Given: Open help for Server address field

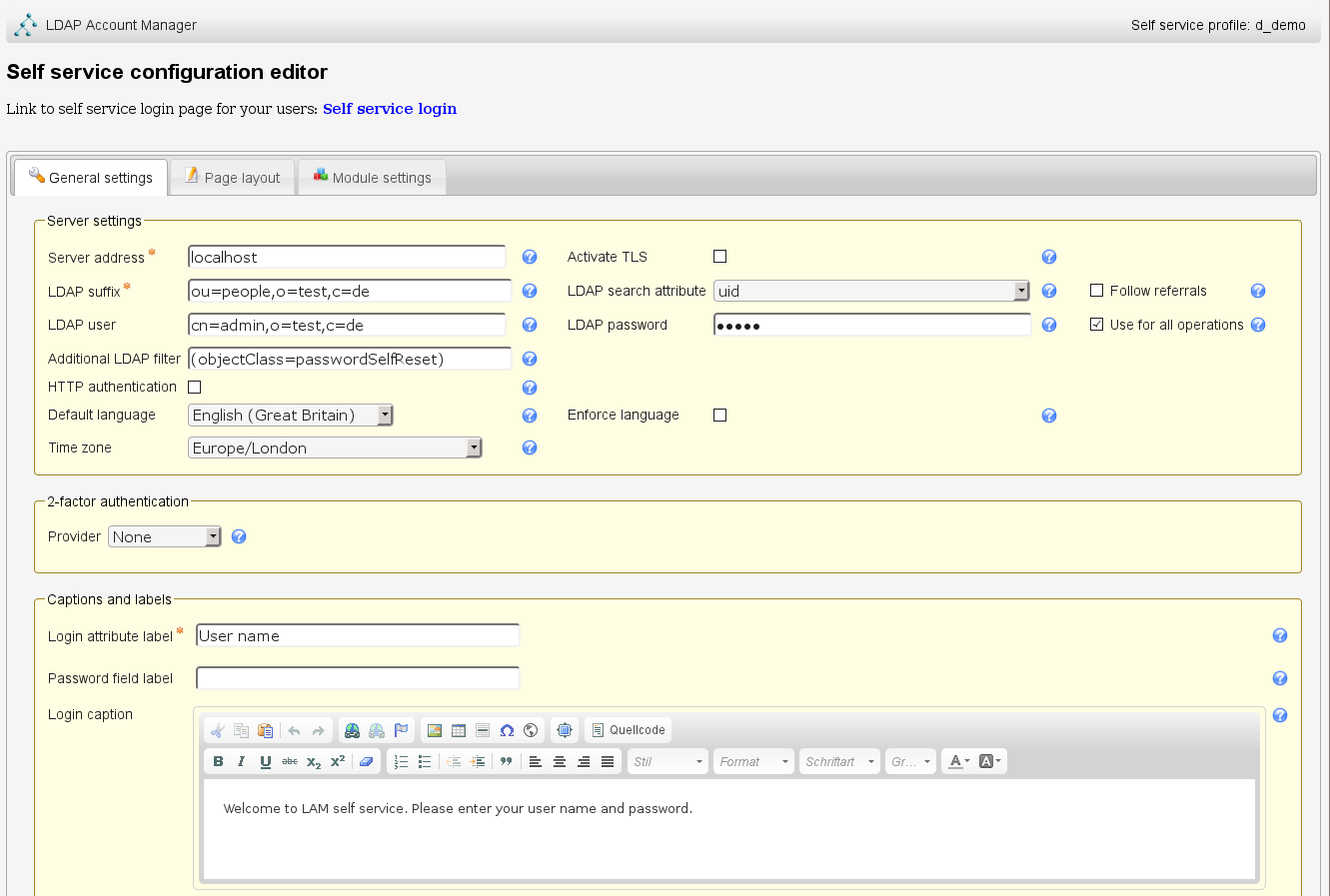Looking at the screenshot, I should pos(530,257).
